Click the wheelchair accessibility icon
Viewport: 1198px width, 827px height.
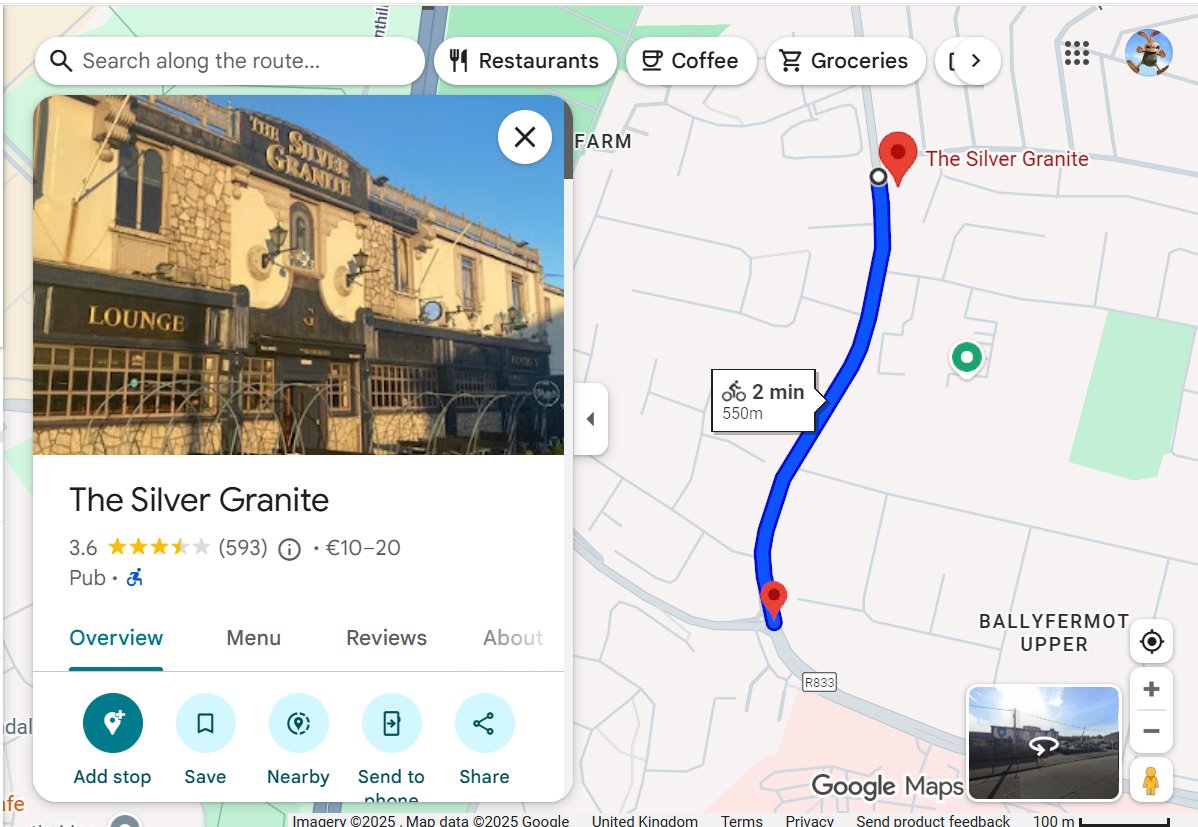(x=134, y=577)
